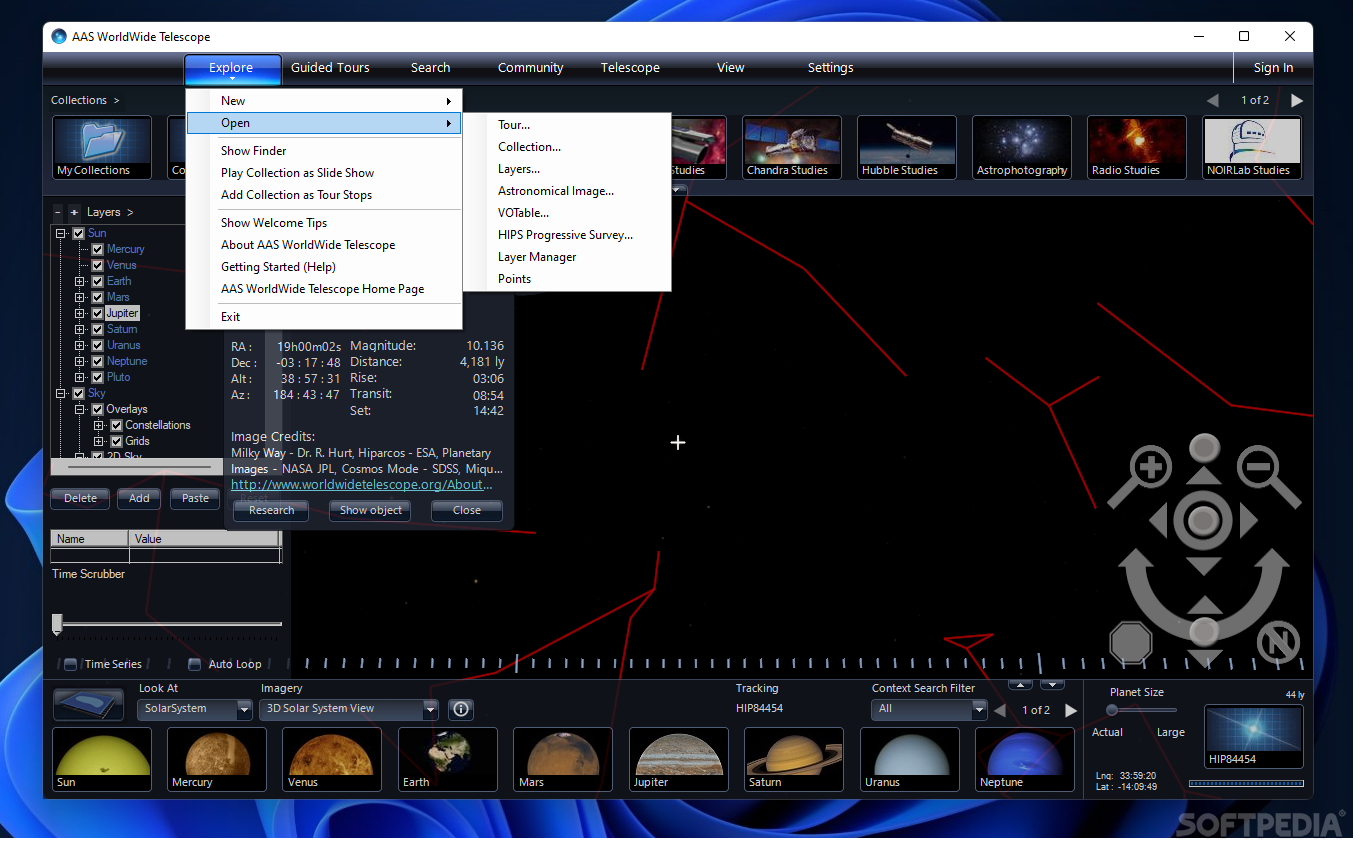The height and width of the screenshot is (852, 1361).
Task: Open the Hubble Studies collection
Action: point(907,148)
